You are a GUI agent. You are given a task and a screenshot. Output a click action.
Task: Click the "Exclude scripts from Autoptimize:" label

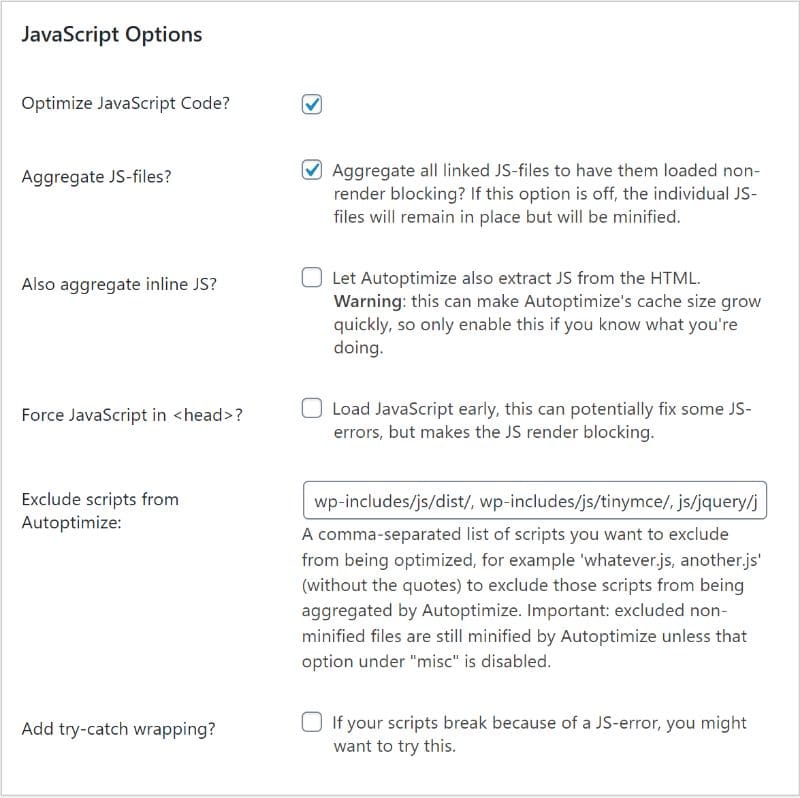[x=100, y=510]
